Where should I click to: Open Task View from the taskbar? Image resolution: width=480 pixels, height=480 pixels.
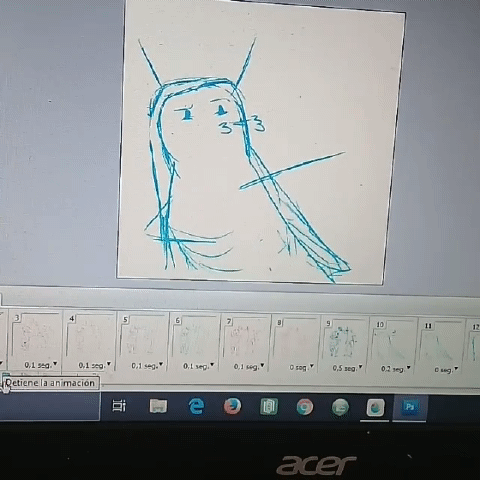[x=119, y=405]
